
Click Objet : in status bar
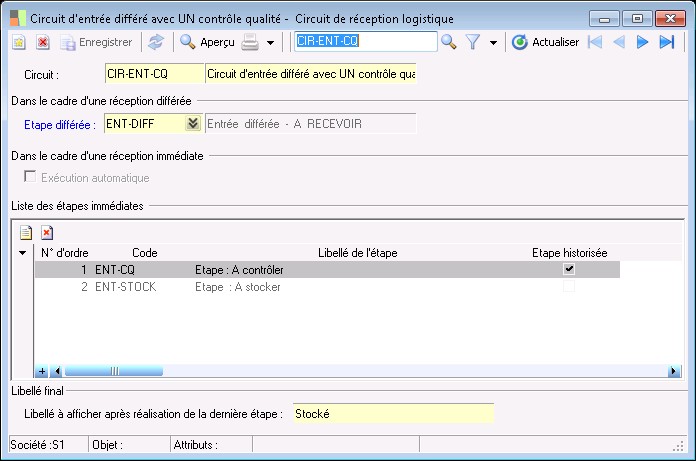[x=107, y=445]
